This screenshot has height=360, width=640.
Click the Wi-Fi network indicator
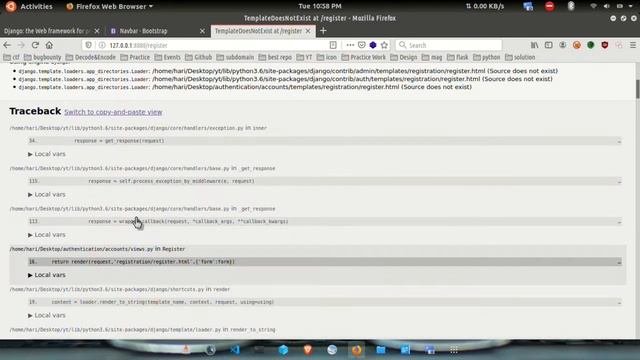[x=593, y=6]
